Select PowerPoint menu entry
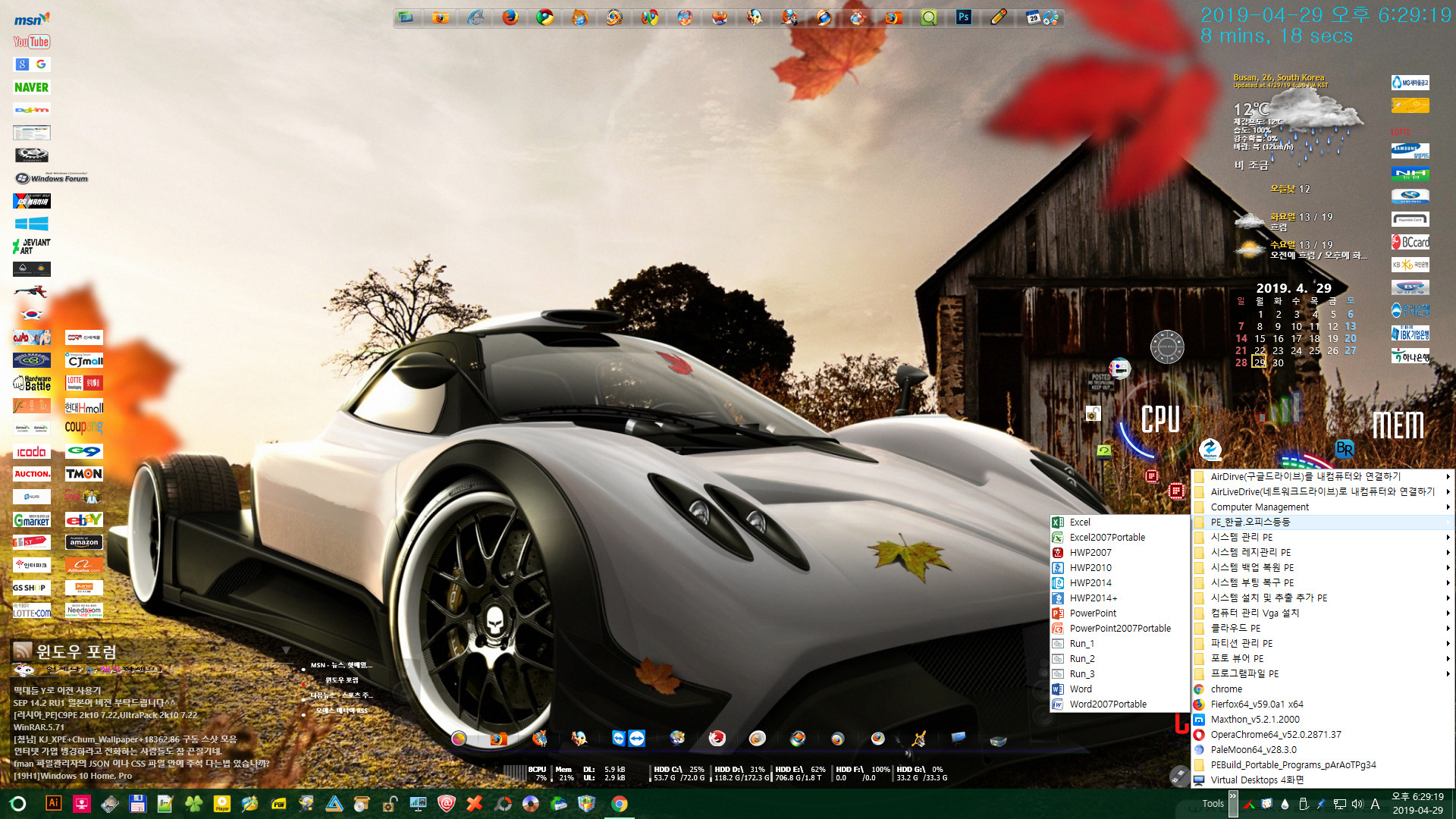 [1119, 613]
